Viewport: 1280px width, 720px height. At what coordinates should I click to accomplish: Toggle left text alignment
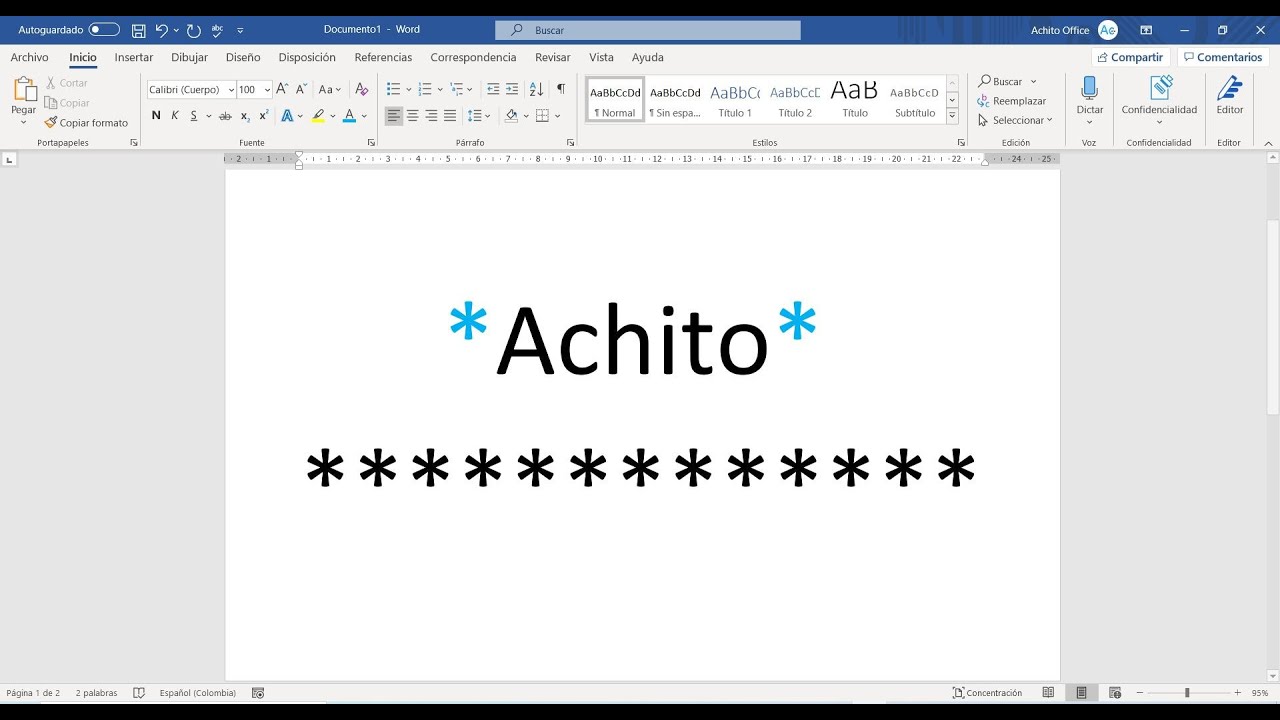[394, 116]
